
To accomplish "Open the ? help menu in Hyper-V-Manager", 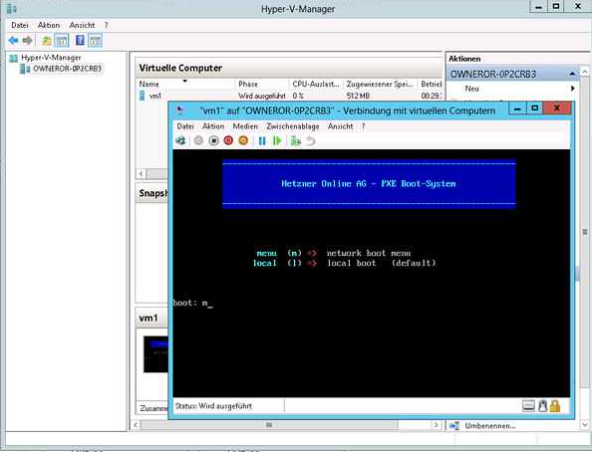I will (106, 25).
